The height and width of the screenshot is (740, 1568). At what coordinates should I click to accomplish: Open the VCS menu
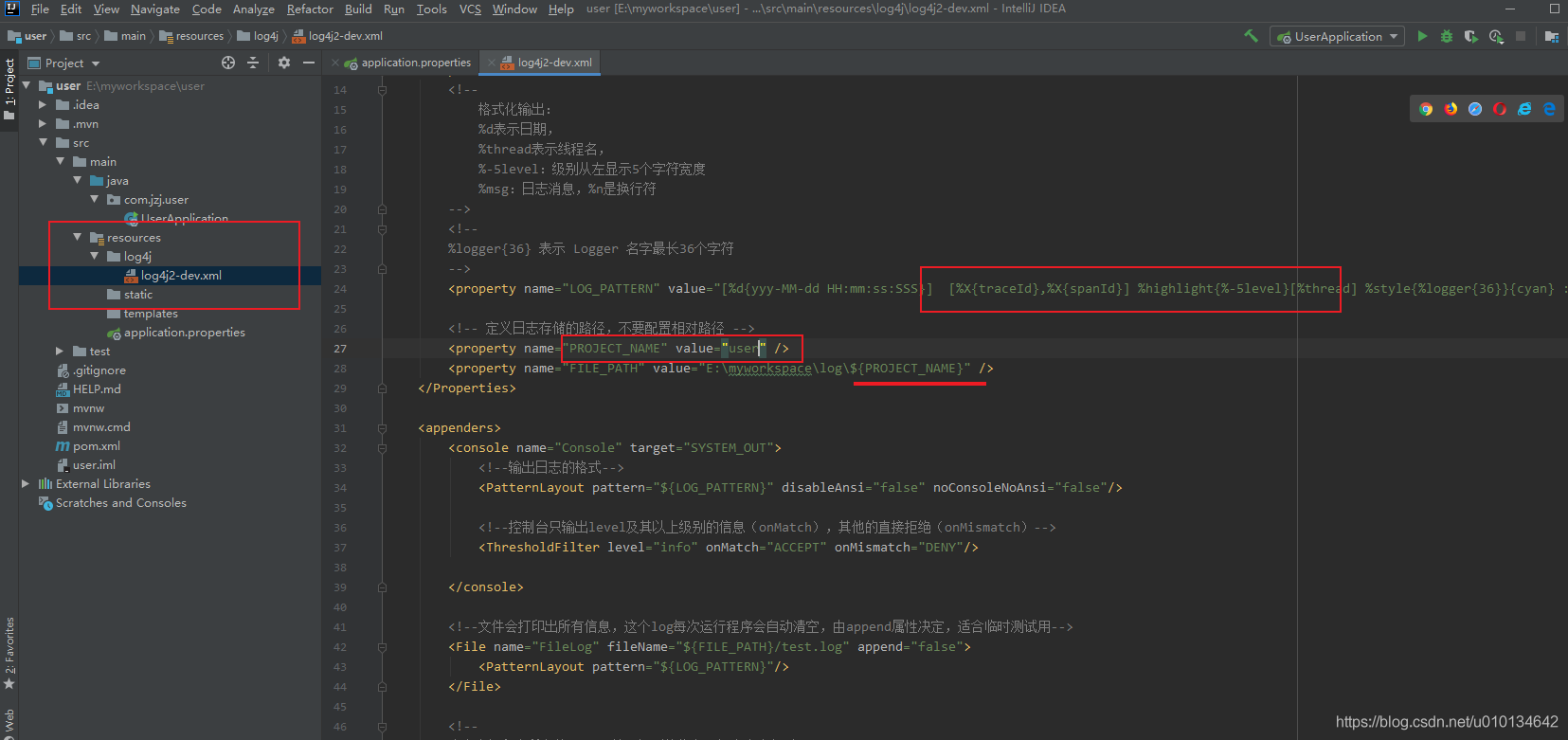(x=470, y=9)
